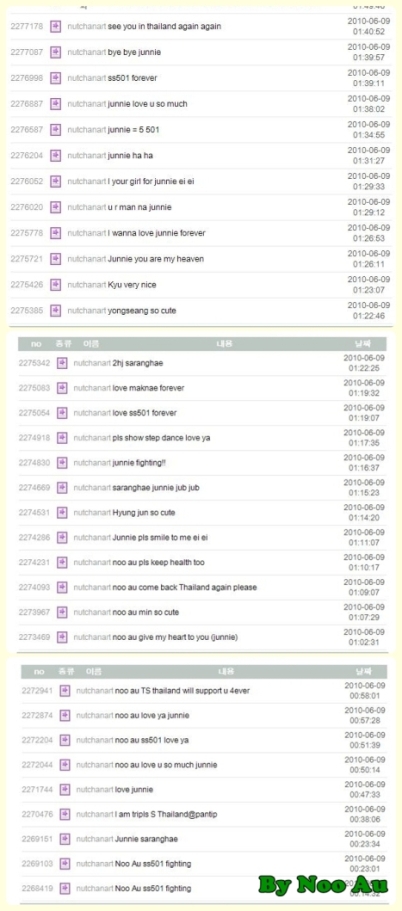The height and width of the screenshot is (911, 402).
Task: Click the 'By Noo Au' watermark text
Action: point(323,884)
